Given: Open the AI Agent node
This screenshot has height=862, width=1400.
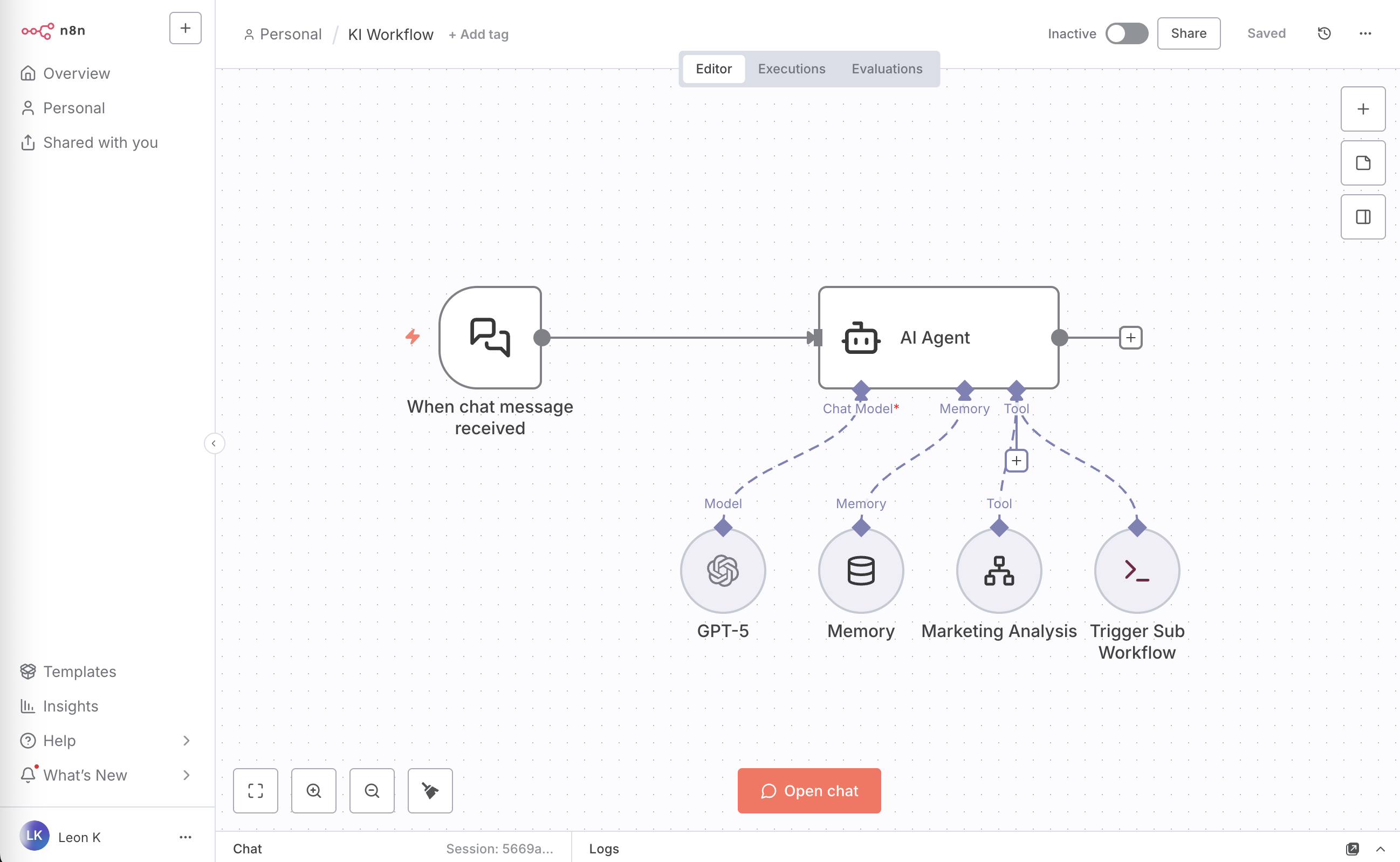Looking at the screenshot, I should pyautogui.click(x=937, y=337).
